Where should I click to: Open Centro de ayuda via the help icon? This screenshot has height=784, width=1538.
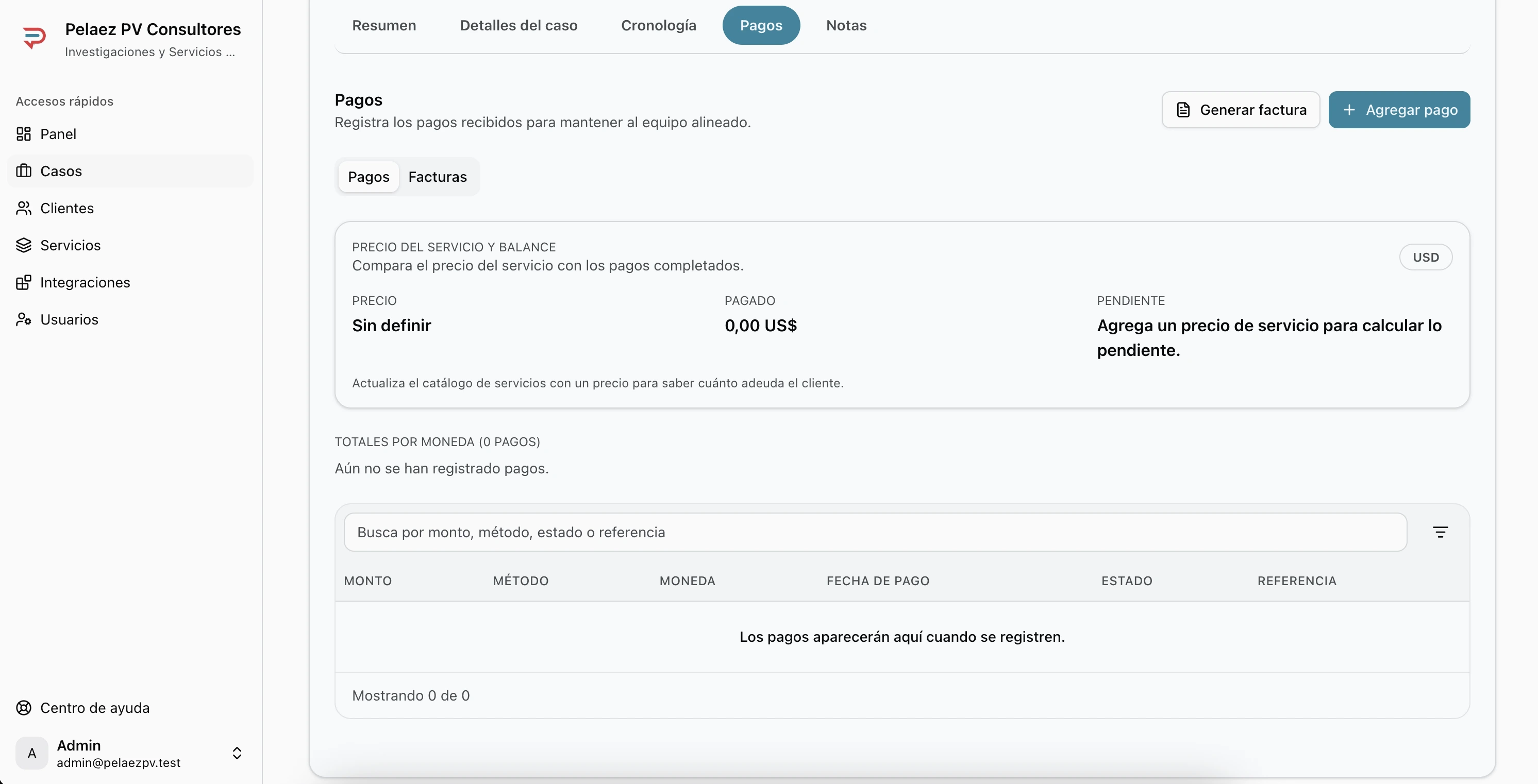(23, 708)
